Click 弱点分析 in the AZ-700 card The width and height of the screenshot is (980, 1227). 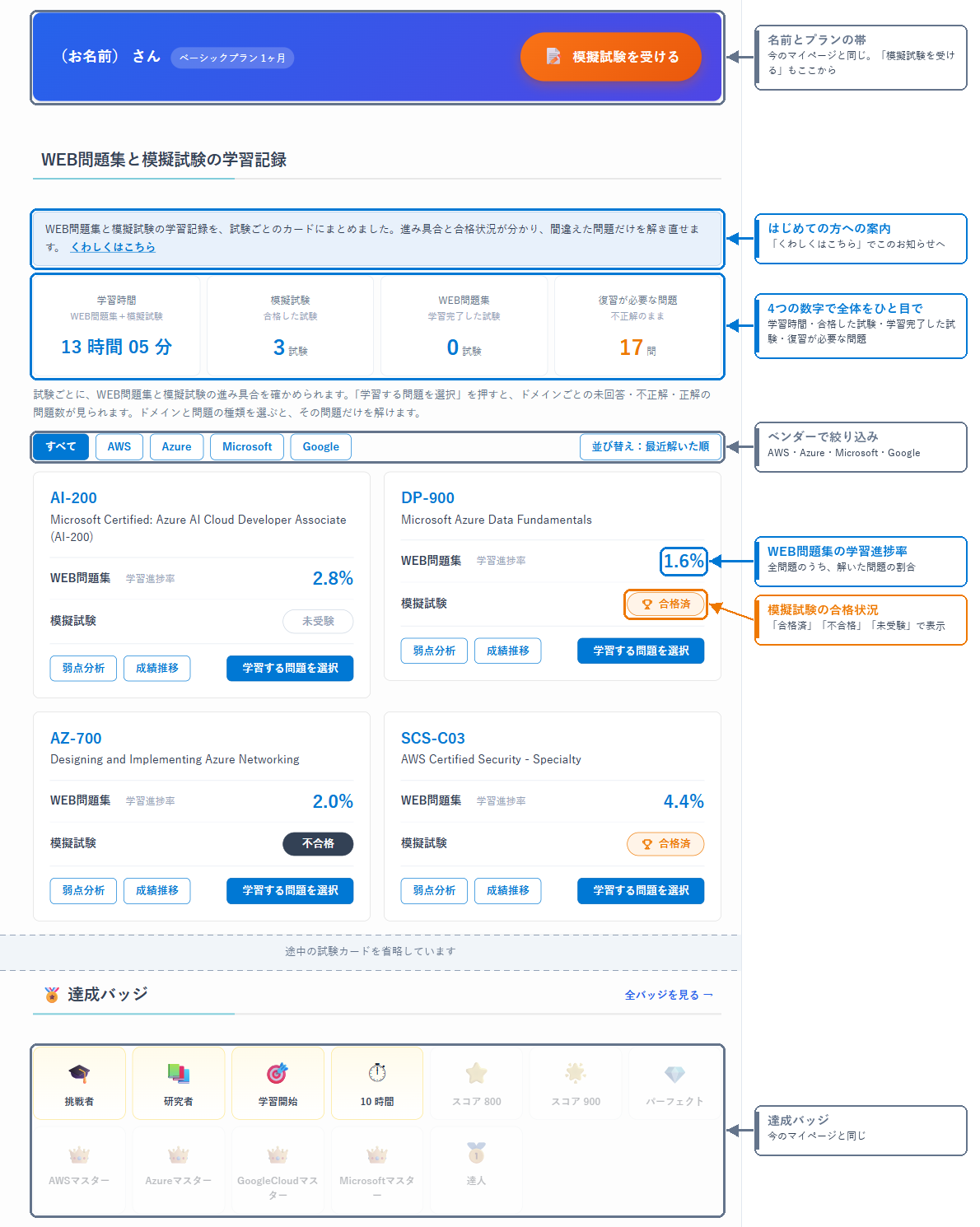click(x=83, y=890)
